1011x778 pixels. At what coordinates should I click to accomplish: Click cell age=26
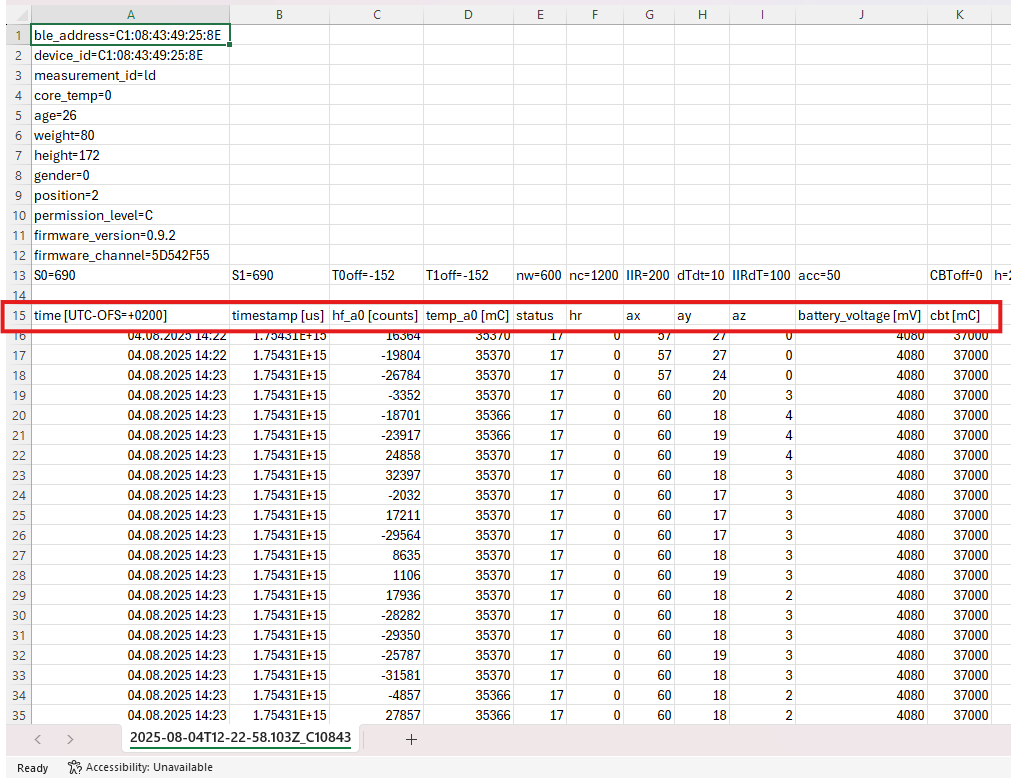coord(130,115)
